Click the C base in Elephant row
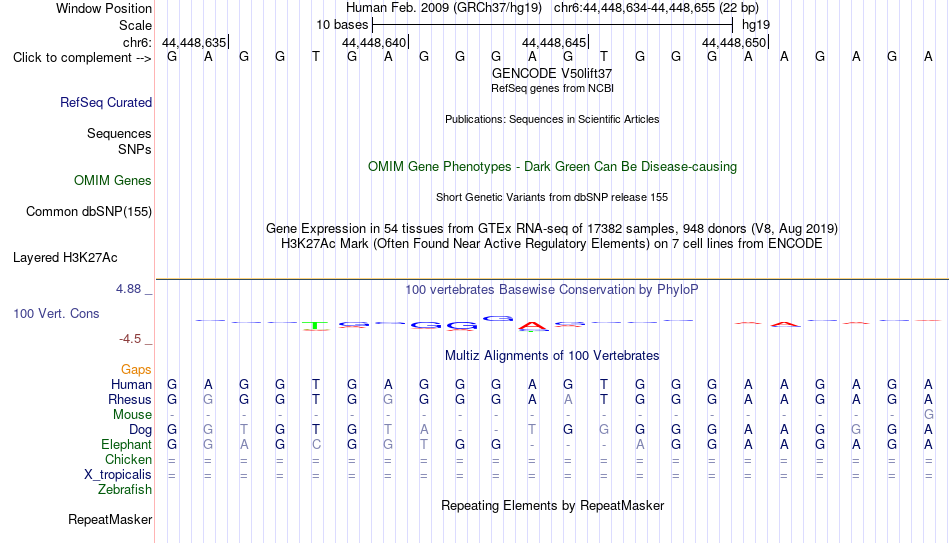Image resolution: width=950 pixels, height=543 pixels. click(x=316, y=445)
